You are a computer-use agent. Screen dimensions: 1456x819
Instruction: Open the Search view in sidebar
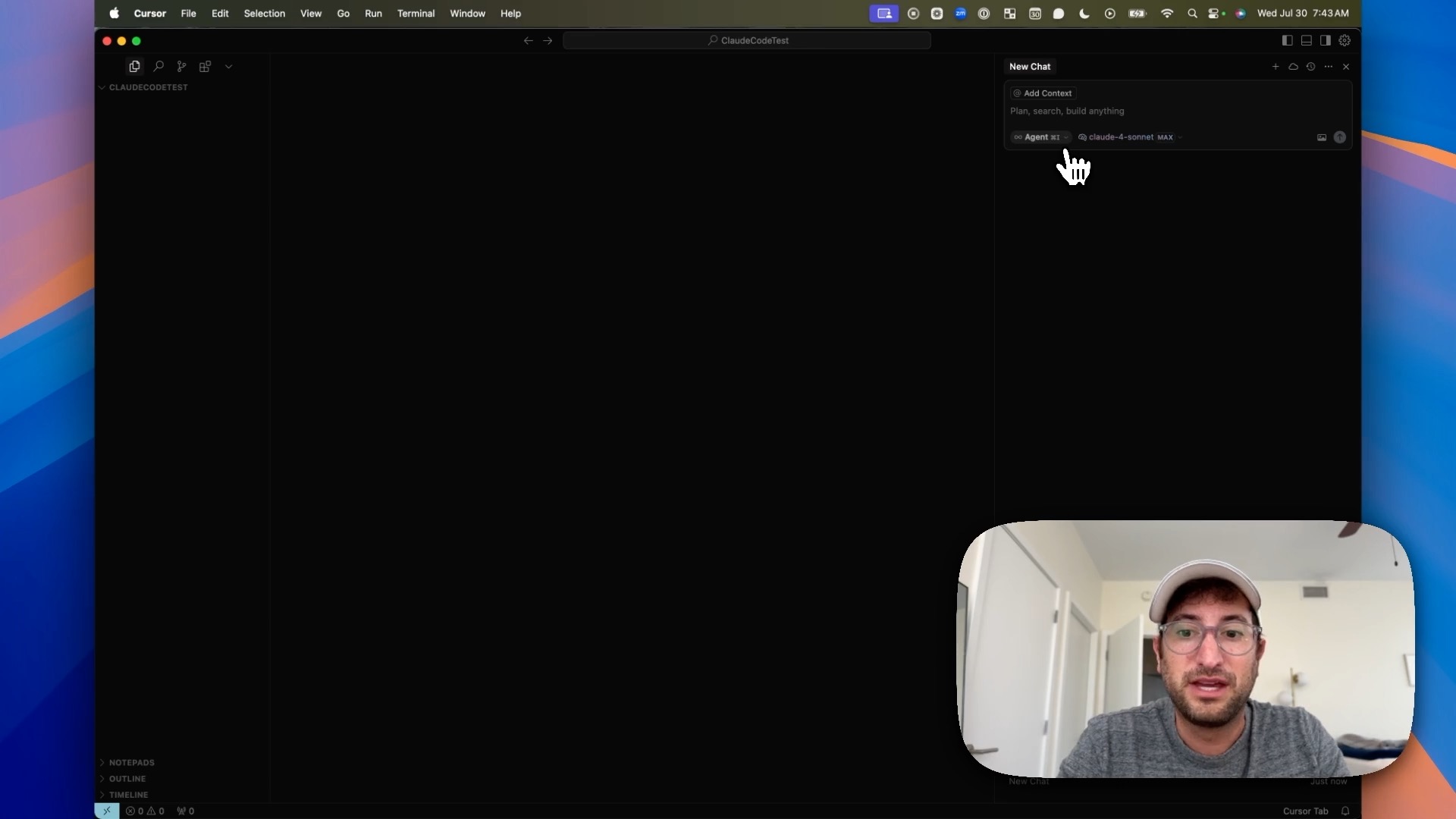tap(158, 67)
